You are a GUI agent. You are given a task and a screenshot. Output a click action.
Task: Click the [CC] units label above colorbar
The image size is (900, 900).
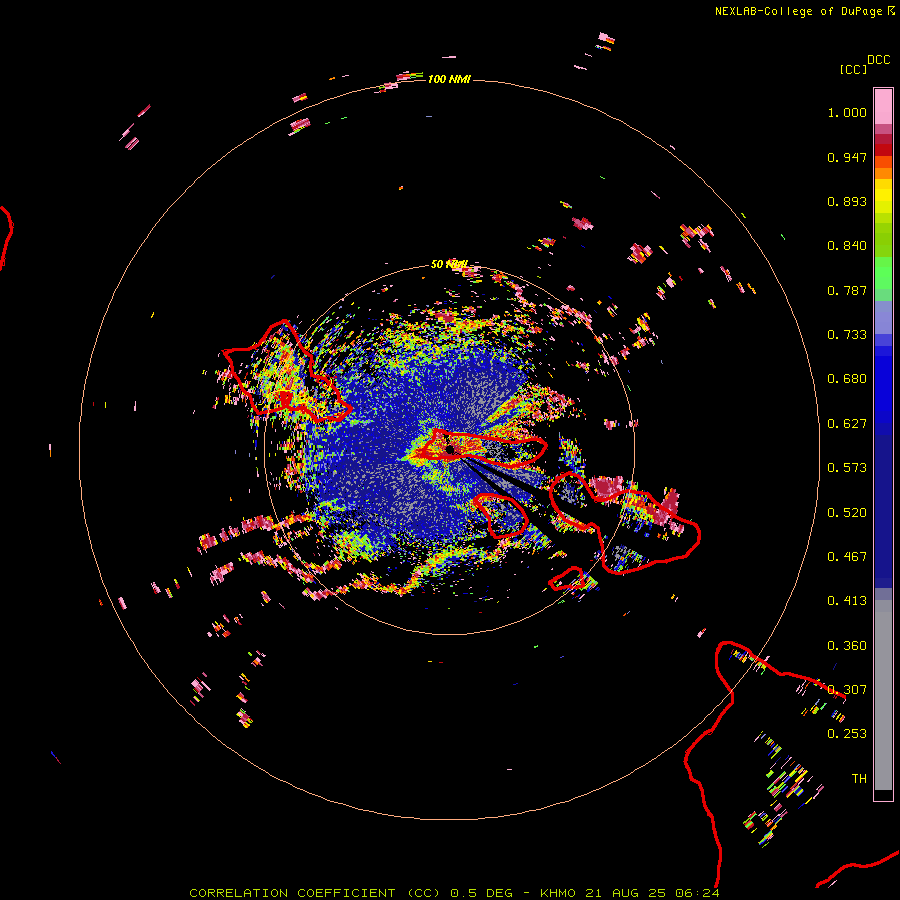[x=853, y=69]
